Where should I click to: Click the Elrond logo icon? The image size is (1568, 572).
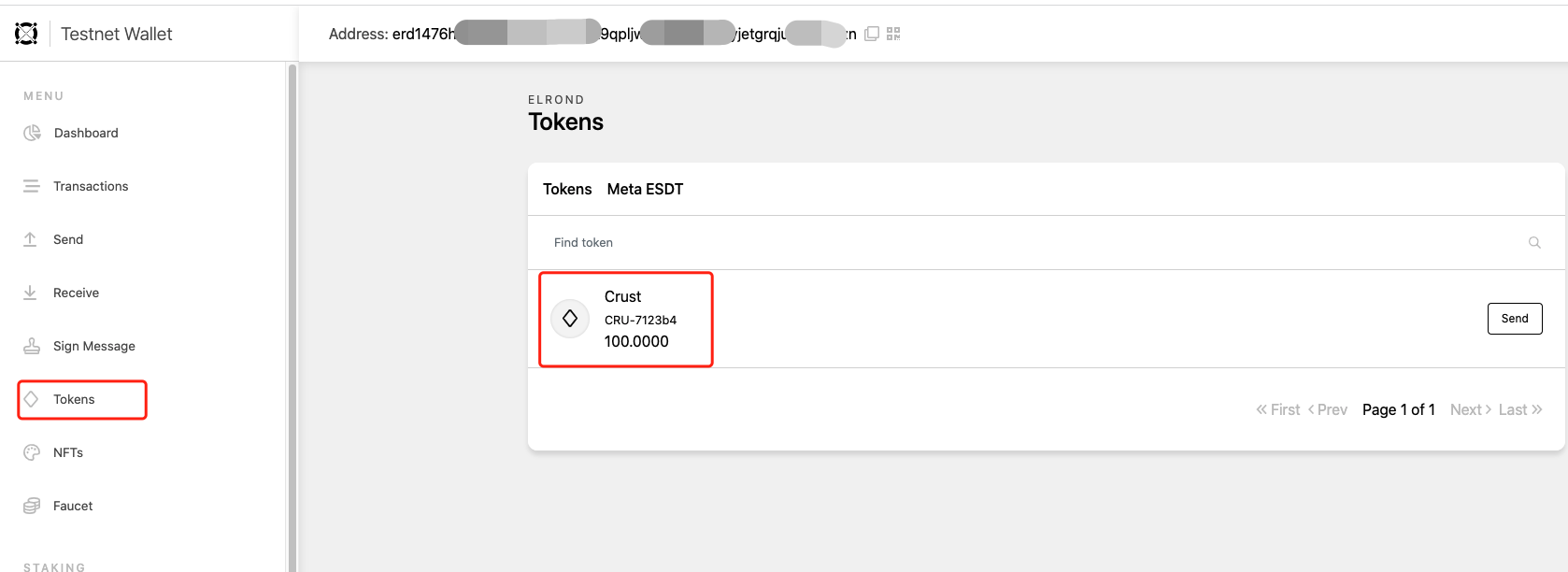(26, 34)
